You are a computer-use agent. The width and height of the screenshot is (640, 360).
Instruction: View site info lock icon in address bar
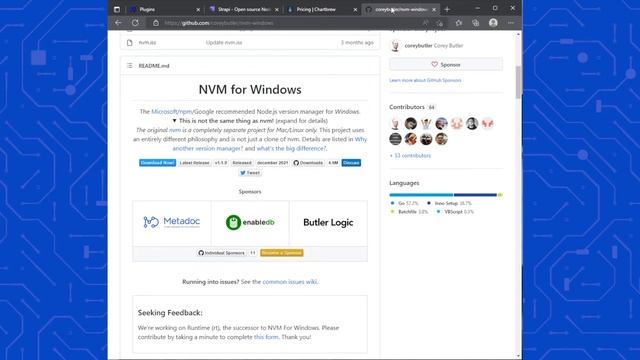click(x=156, y=23)
